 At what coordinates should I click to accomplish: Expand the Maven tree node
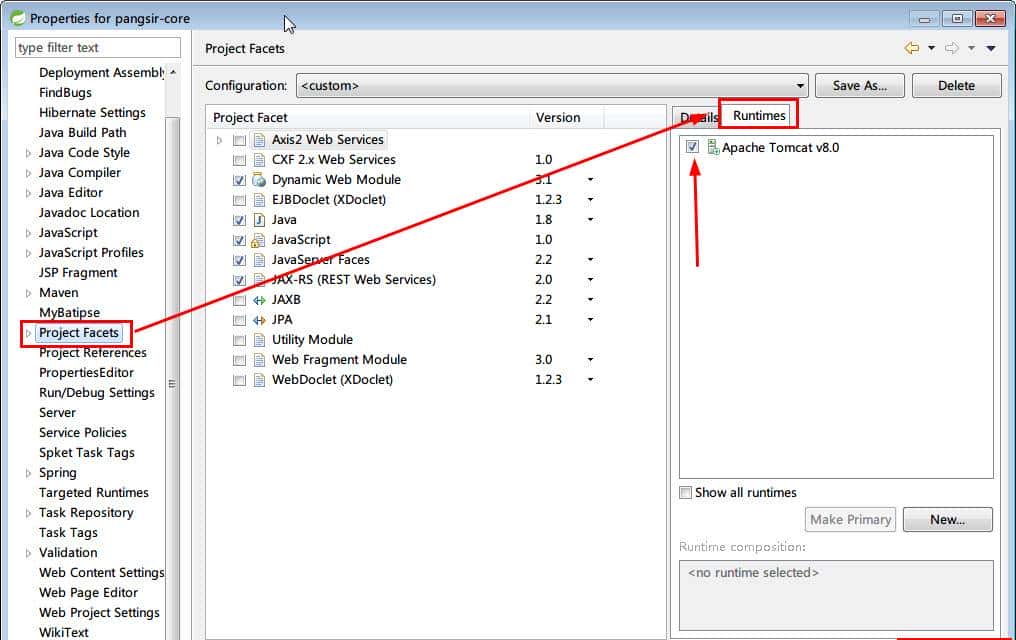coord(28,293)
